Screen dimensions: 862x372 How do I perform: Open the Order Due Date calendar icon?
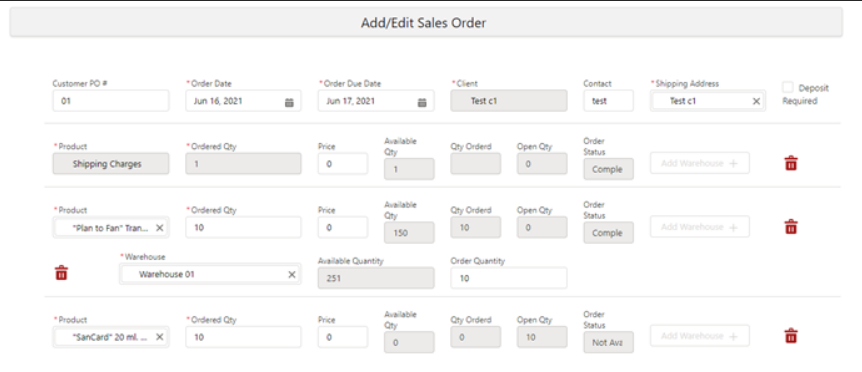click(422, 102)
